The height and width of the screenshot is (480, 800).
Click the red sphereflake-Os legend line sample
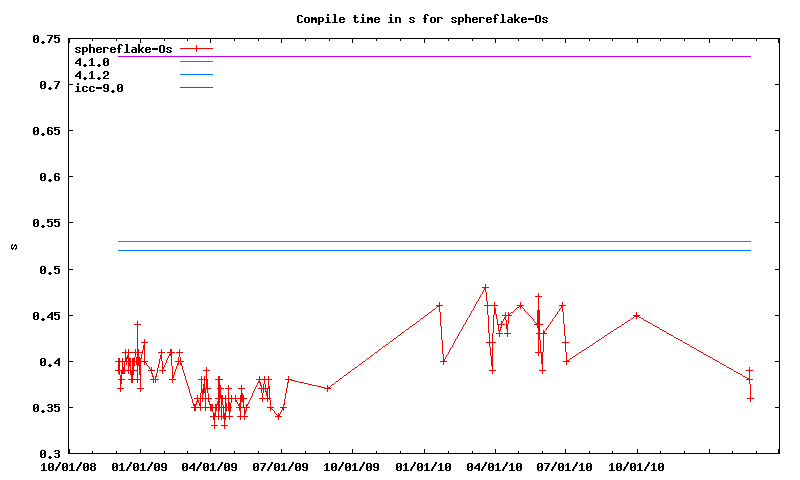[x=197, y=49]
